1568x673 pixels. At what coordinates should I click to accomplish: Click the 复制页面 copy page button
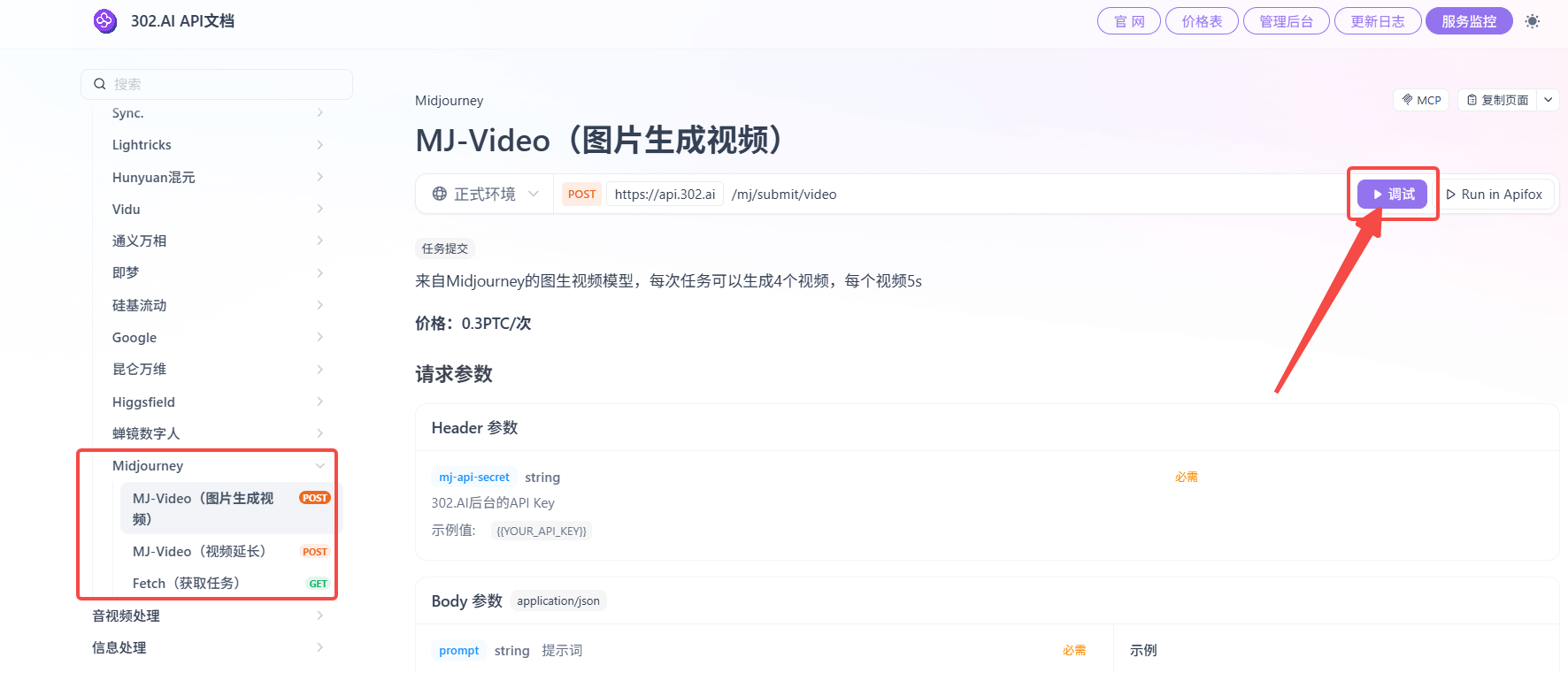coord(1497,100)
